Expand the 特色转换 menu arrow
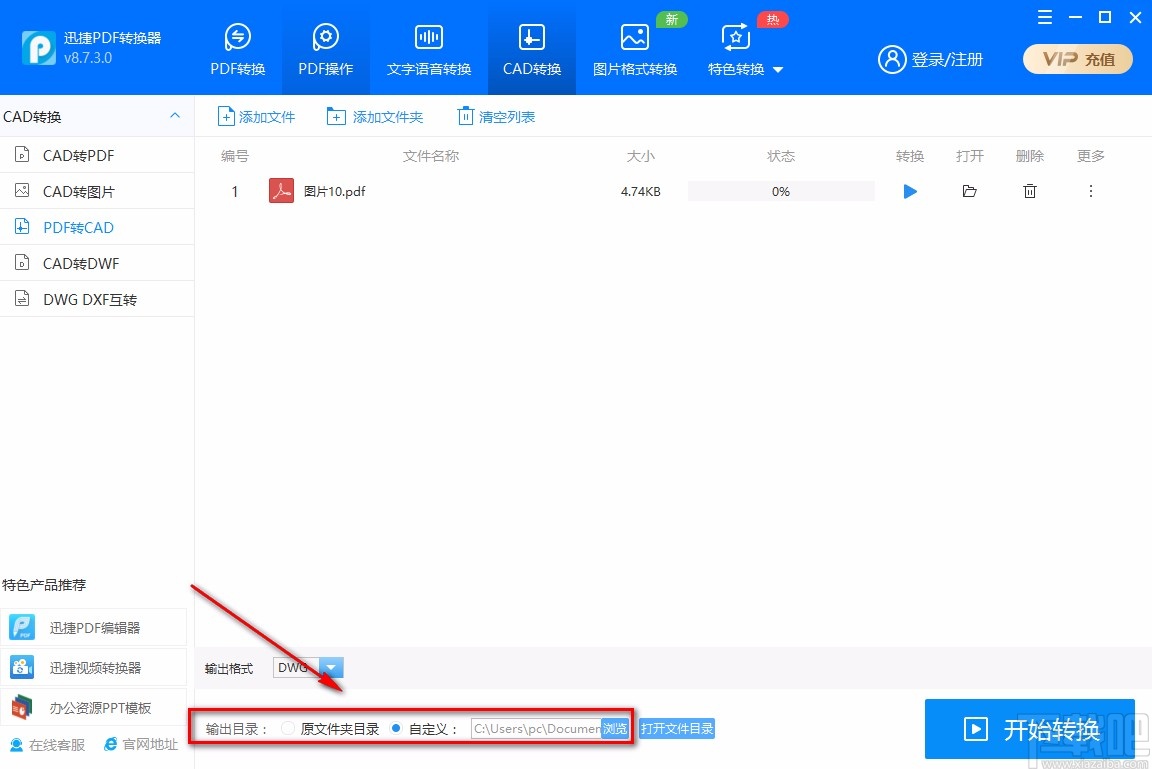 [x=778, y=70]
